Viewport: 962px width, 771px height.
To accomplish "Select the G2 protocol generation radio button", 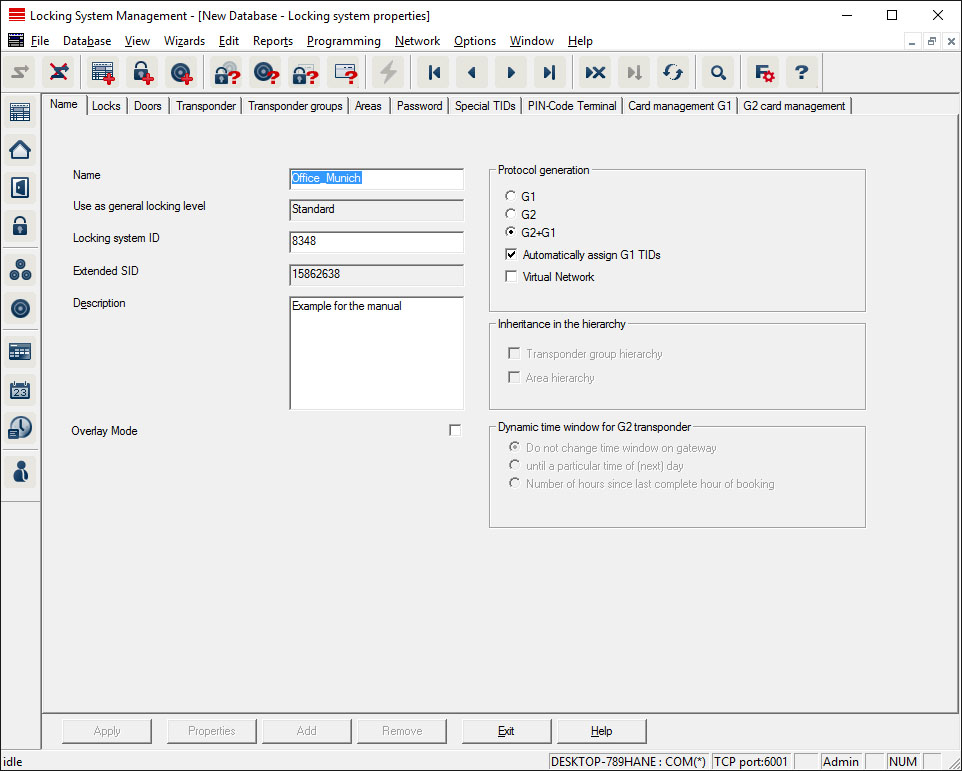I will pos(511,215).
